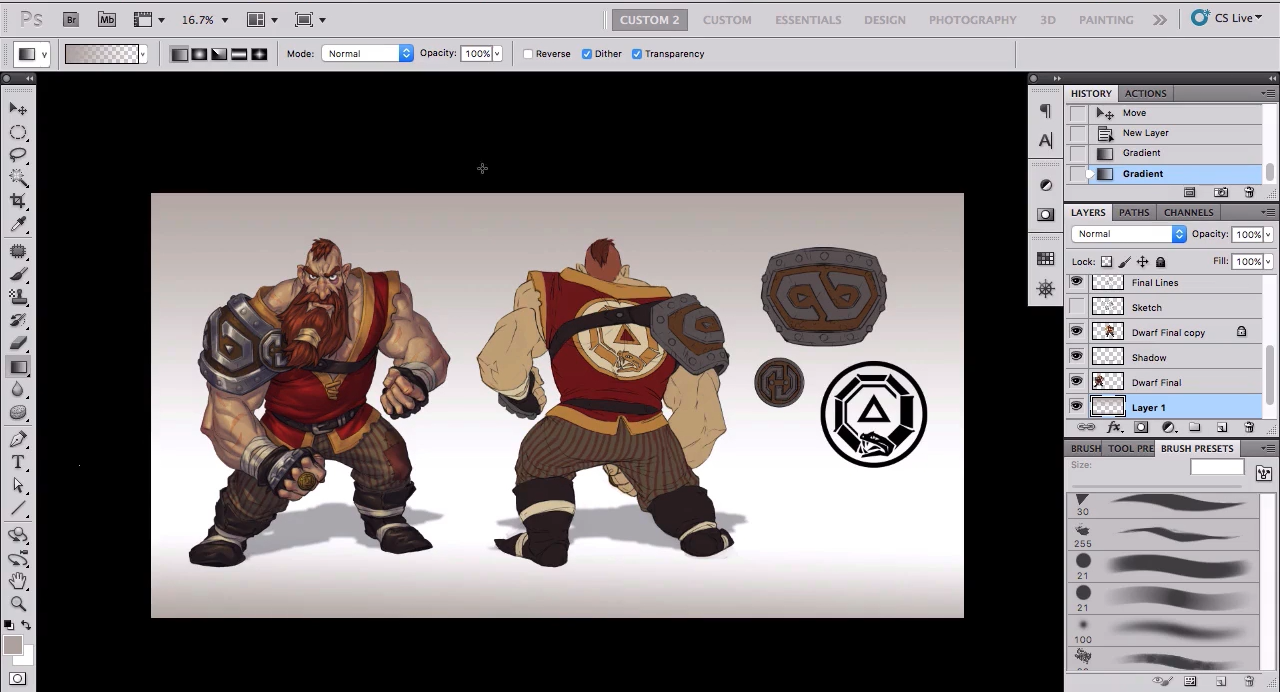Hide Layer 1 visibility
The image size is (1280, 692).
click(x=1076, y=407)
